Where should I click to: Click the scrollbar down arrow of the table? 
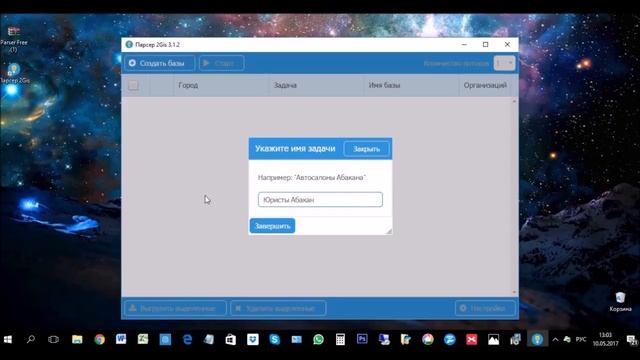point(514,292)
